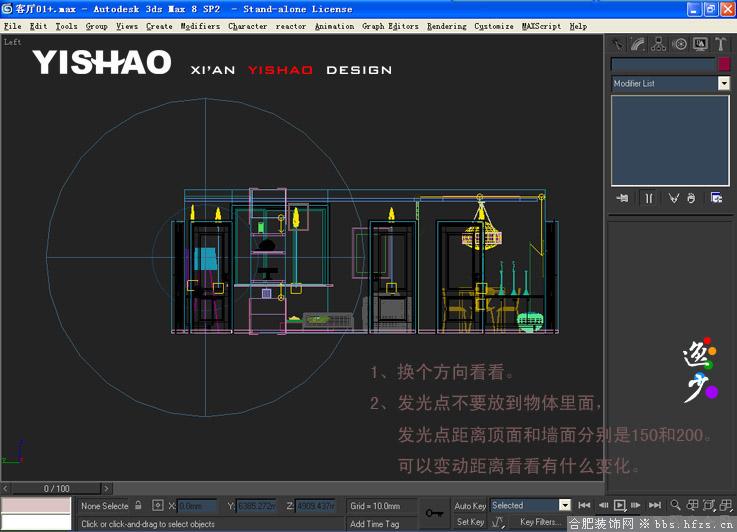Viewport: 737px width, 532px height.
Task: Click the Left viewport label
Action: [12, 42]
